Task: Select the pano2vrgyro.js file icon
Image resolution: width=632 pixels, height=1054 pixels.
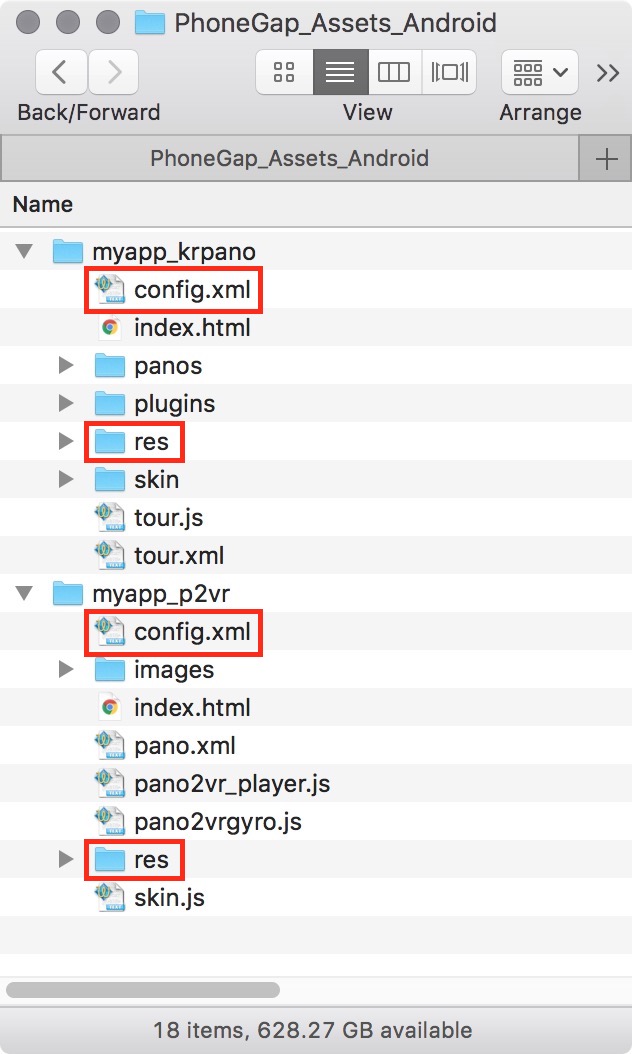Action: point(110,821)
